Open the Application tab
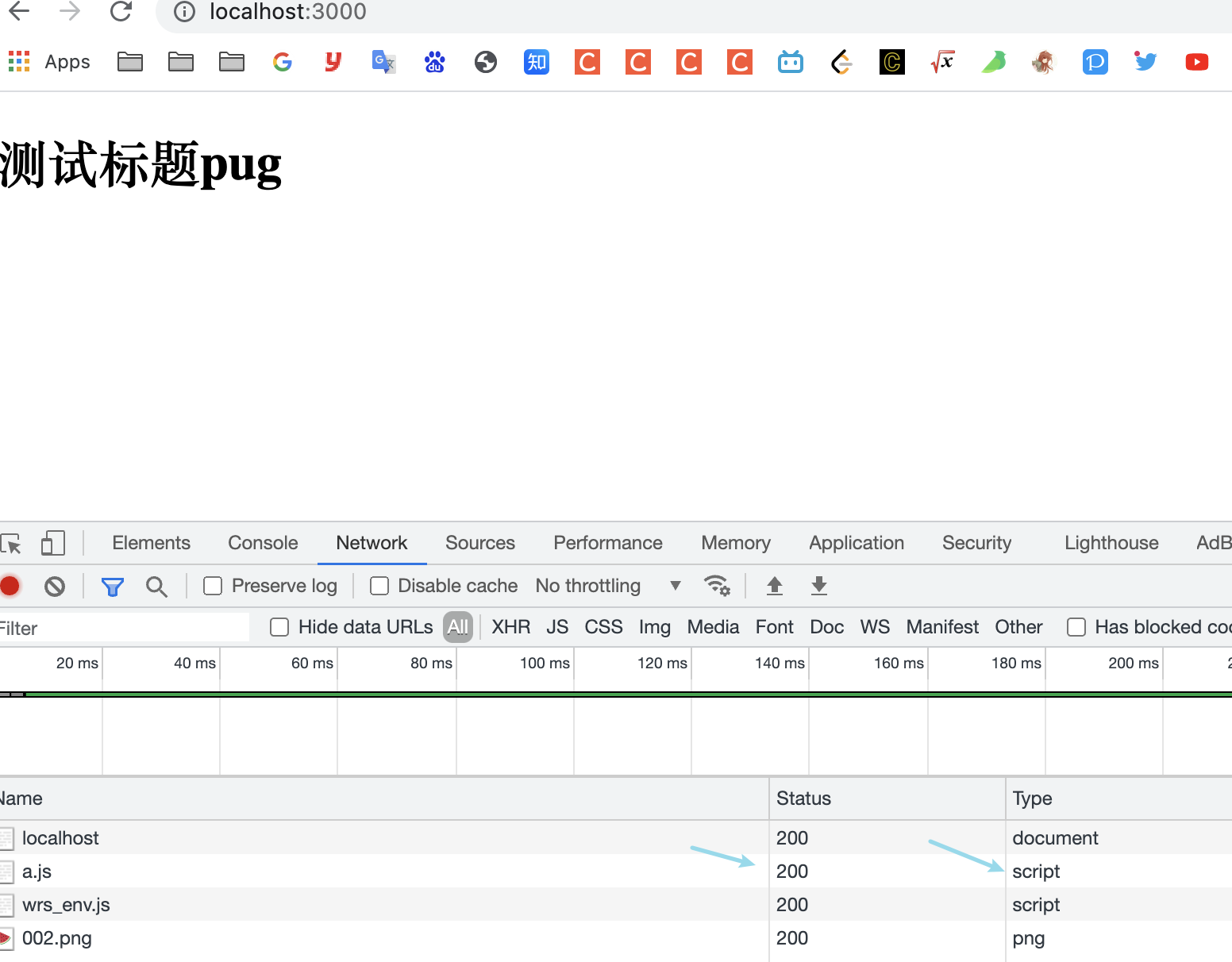 coord(857,543)
